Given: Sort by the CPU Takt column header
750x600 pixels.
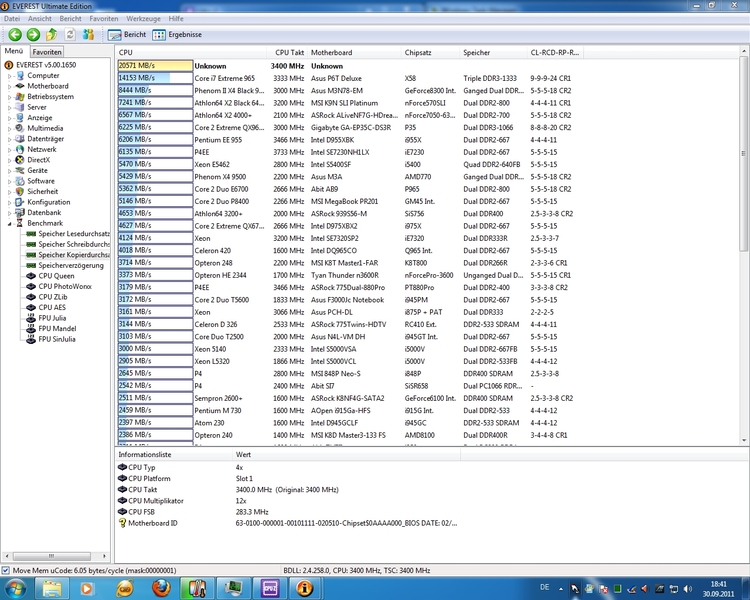Looking at the screenshot, I should tap(288, 52).
